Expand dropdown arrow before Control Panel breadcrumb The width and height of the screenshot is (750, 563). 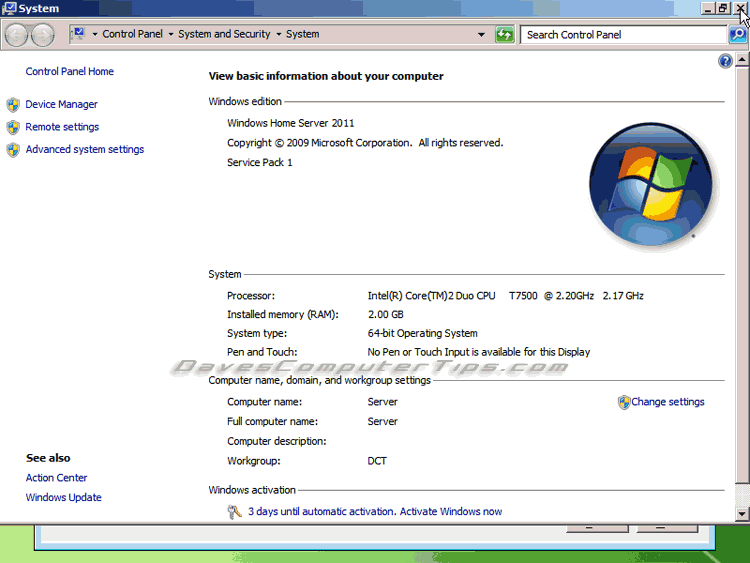(x=95, y=34)
